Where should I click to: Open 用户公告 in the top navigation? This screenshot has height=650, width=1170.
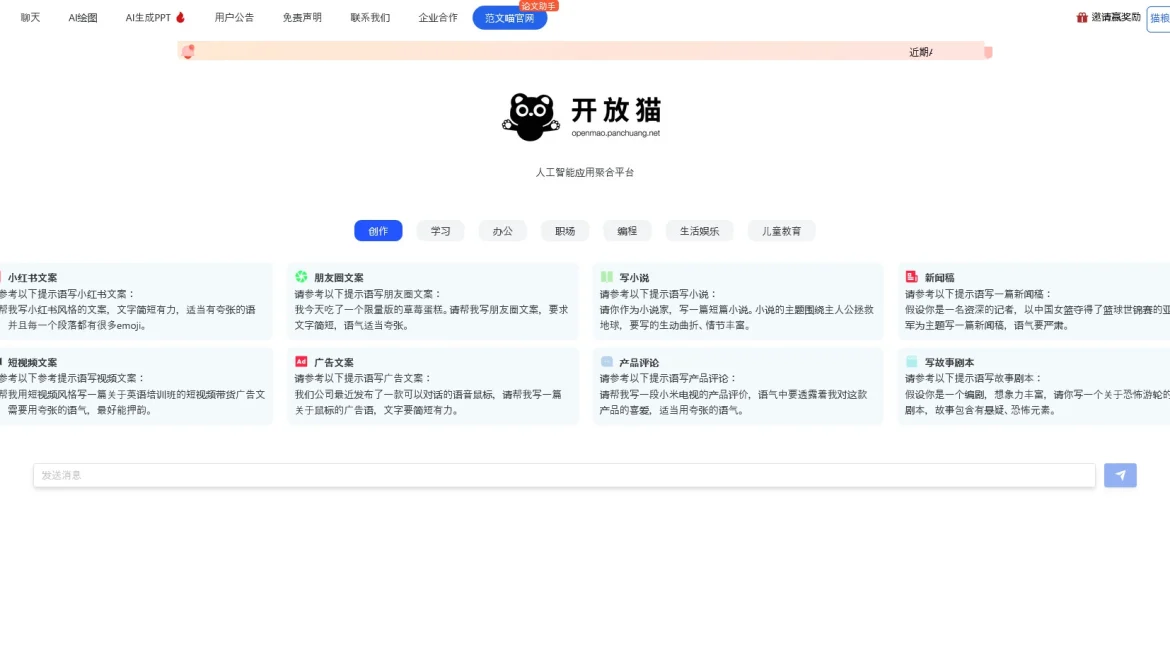[234, 17]
